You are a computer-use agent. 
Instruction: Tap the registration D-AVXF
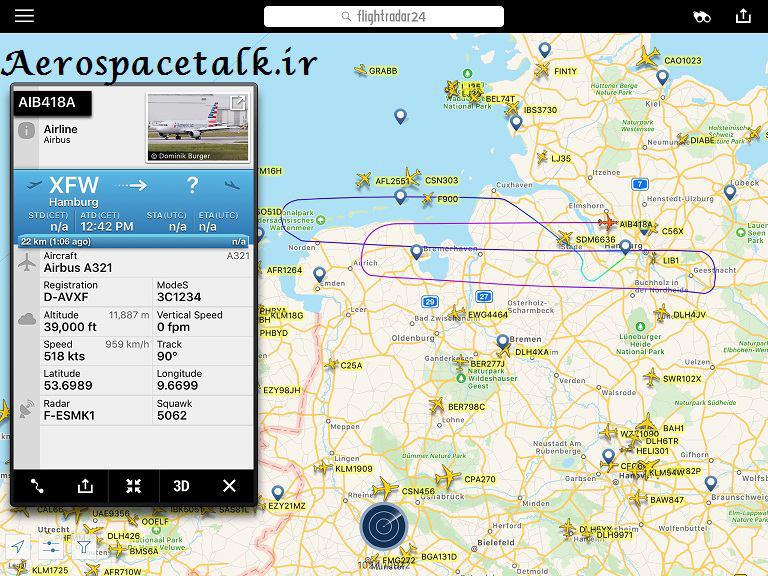pos(66,297)
